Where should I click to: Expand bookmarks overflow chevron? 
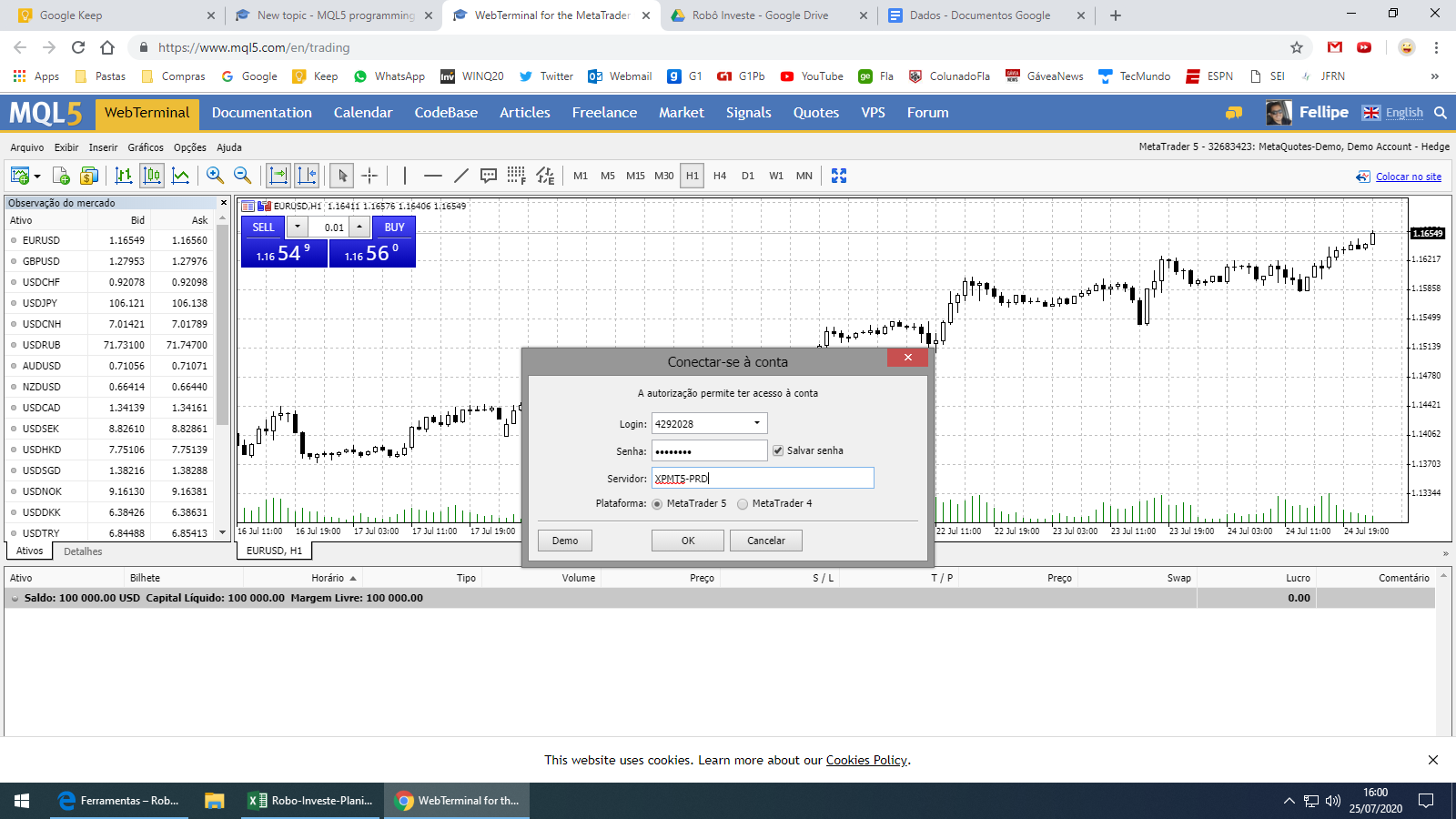[x=1435, y=76]
